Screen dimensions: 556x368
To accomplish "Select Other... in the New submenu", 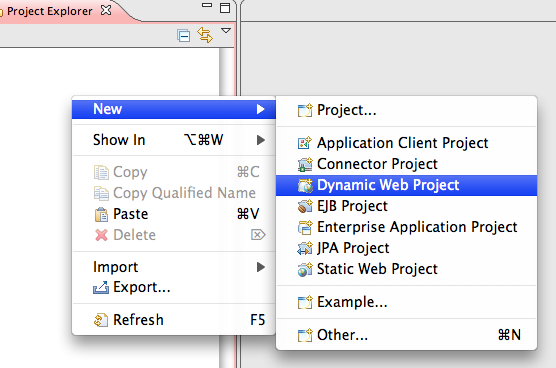I will pyautogui.click(x=406, y=335).
